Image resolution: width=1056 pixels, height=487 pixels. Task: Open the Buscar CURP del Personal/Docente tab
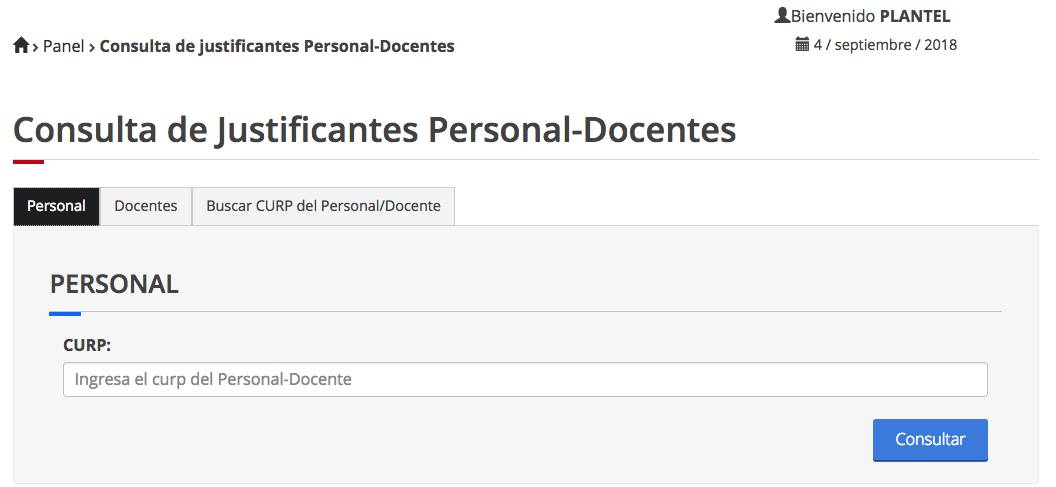(323, 206)
